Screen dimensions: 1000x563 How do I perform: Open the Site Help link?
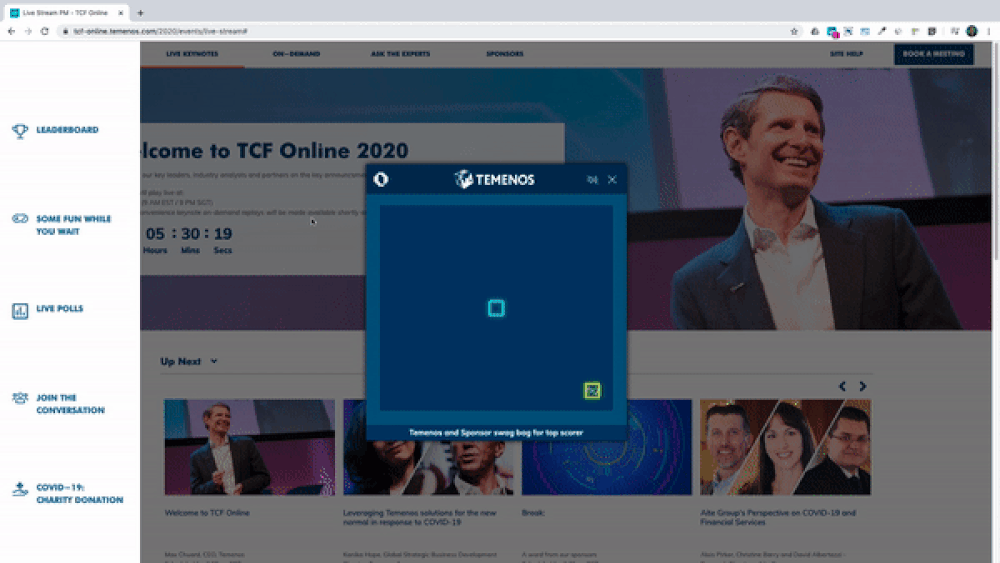[846, 54]
